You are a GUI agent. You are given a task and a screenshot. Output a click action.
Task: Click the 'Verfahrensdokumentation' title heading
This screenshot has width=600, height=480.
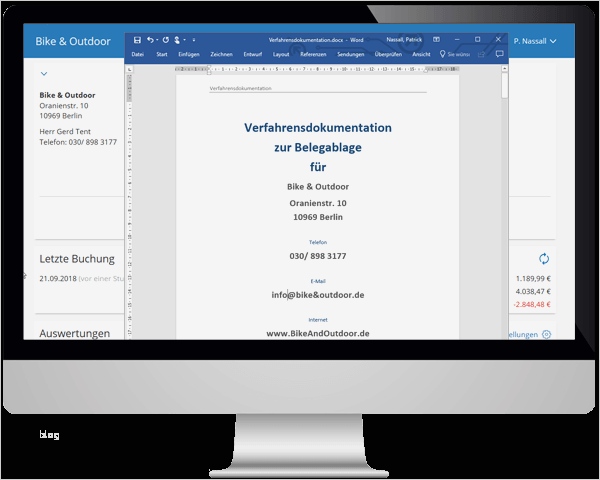click(x=318, y=127)
